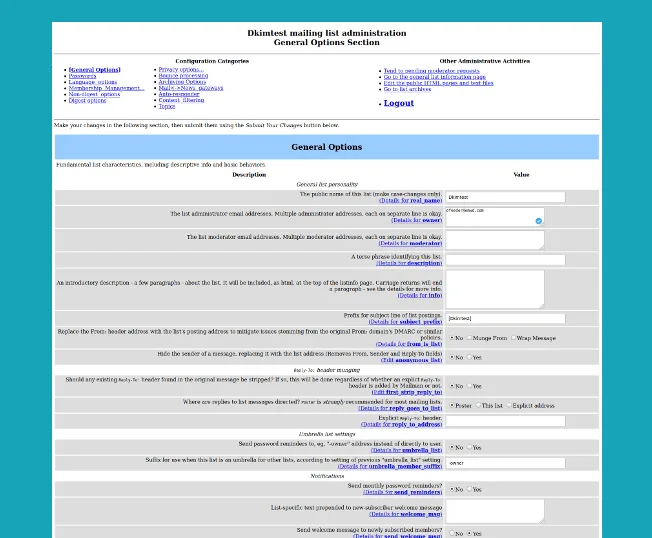Screen dimensions: 652x538
Task: Open Non-digest options category
Action: click(94, 94)
